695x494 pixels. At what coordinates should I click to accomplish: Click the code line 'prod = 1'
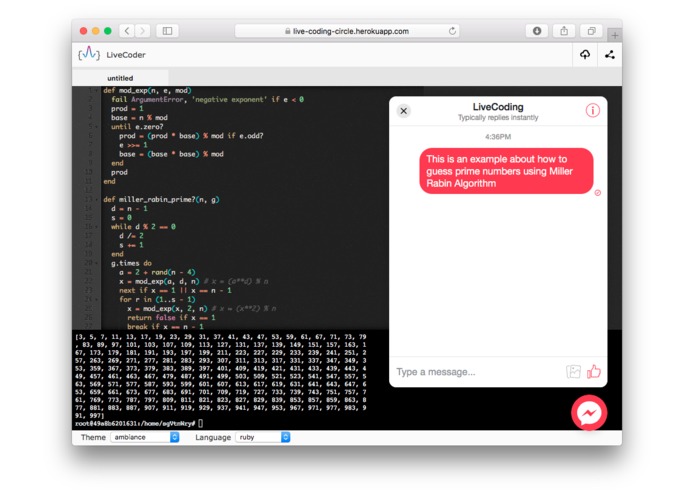(x=127, y=109)
